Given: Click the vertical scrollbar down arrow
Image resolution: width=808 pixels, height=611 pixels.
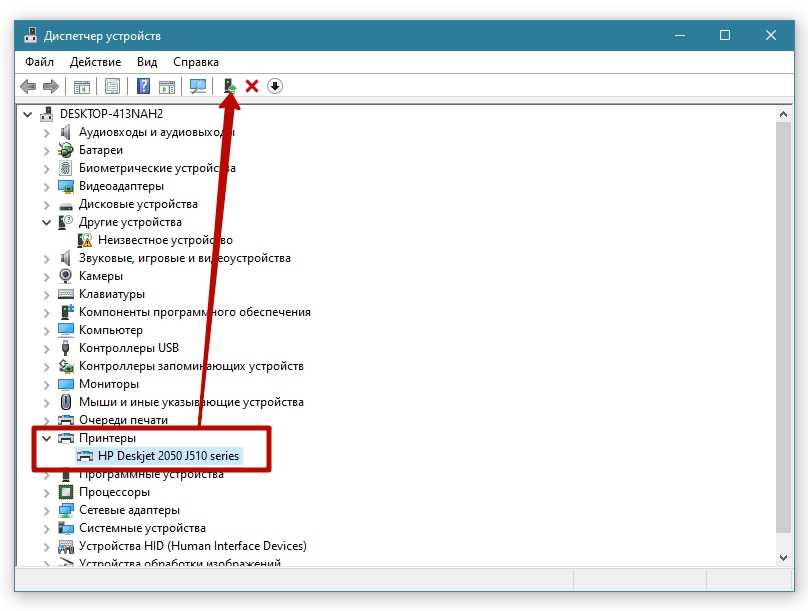Looking at the screenshot, I should pyautogui.click(x=784, y=557).
